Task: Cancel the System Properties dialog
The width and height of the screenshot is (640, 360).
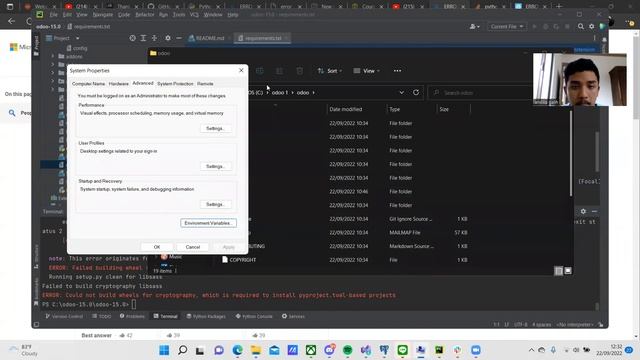Action: click(193, 247)
